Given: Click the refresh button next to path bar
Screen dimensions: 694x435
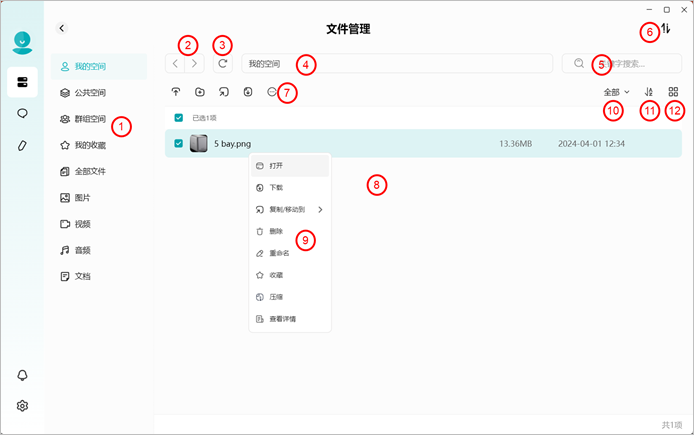Looking at the screenshot, I should coord(223,63).
